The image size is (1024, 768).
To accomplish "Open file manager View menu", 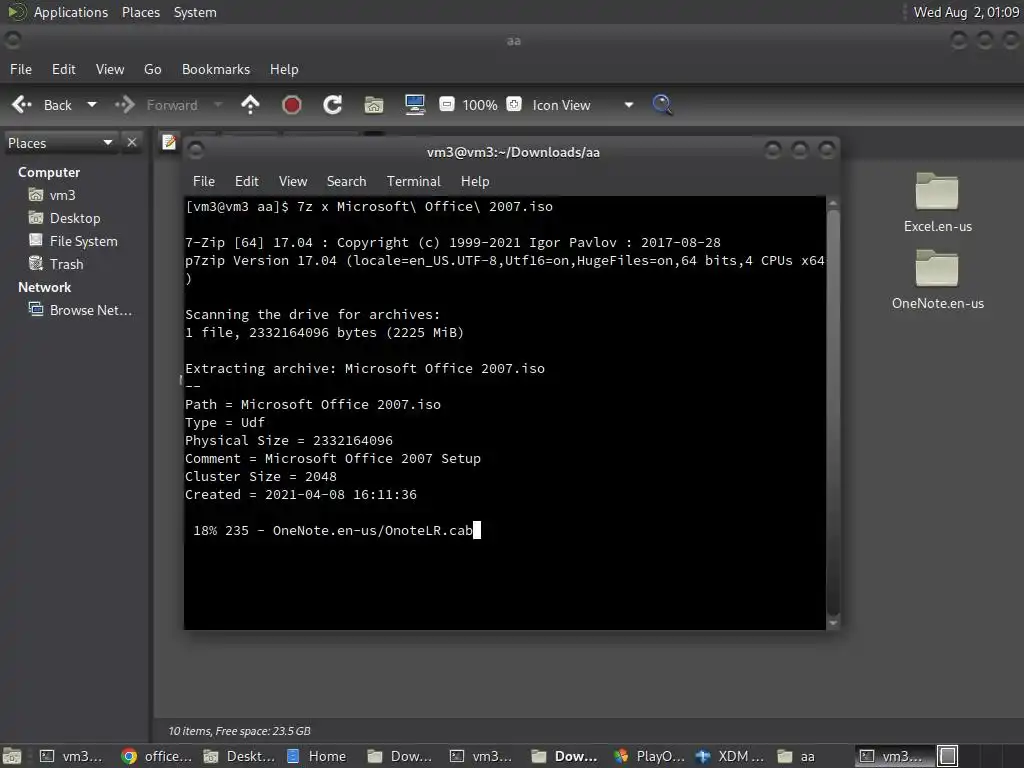I will pyautogui.click(x=110, y=69).
